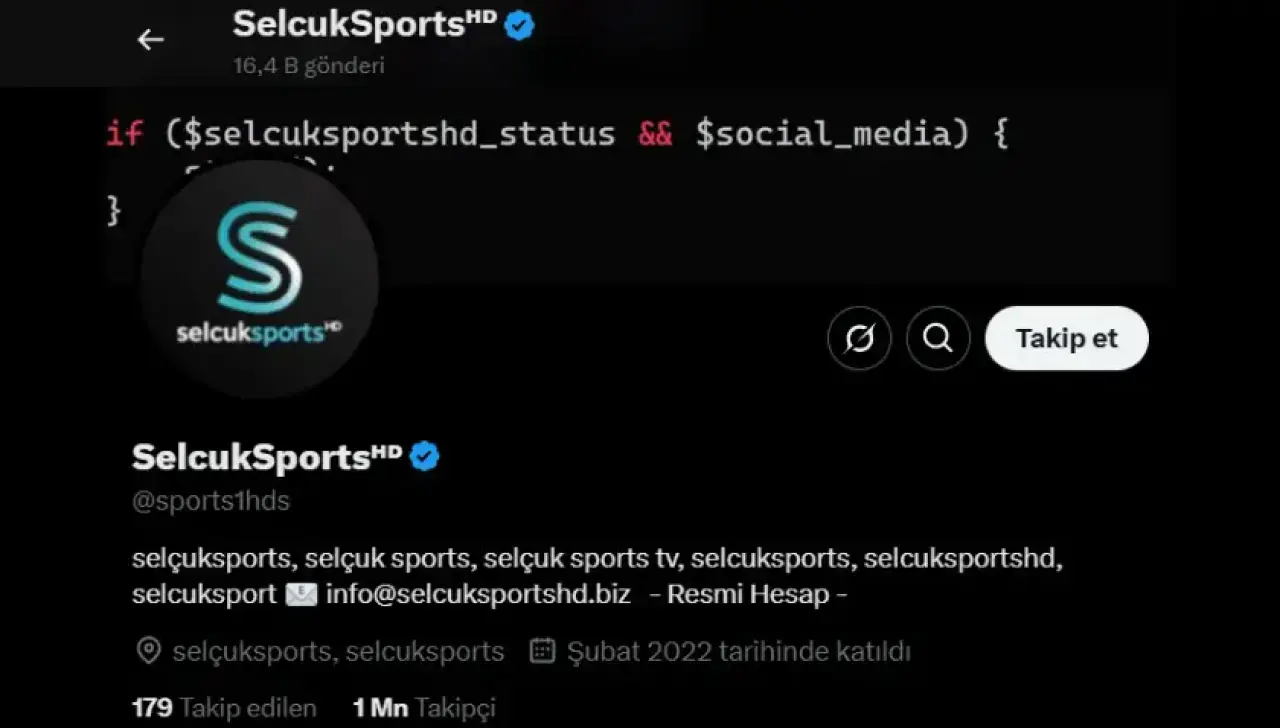Image resolution: width=1280 pixels, height=728 pixels.
Task: View the 179 Takip edilen list
Action: click(x=224, y=709)
